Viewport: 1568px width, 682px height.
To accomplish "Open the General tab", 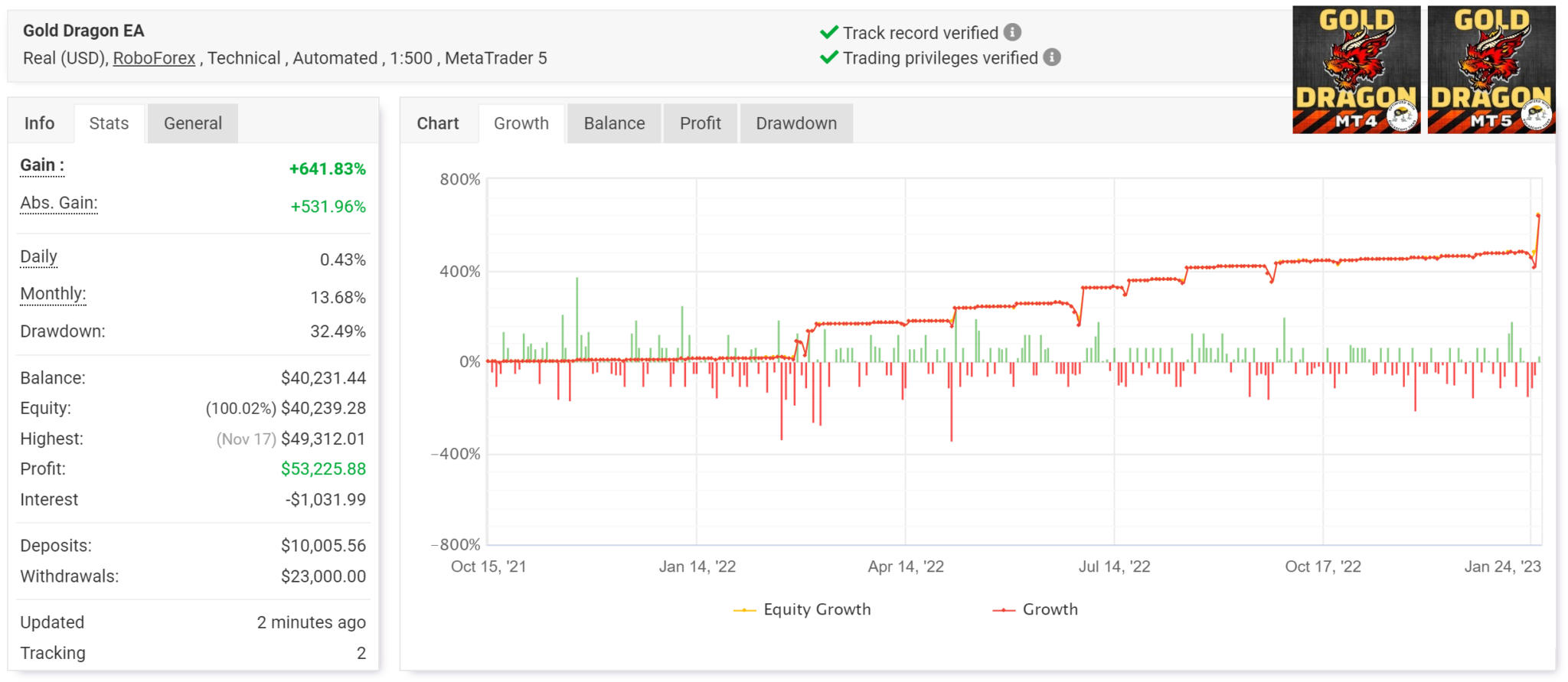I will (192, 123).
